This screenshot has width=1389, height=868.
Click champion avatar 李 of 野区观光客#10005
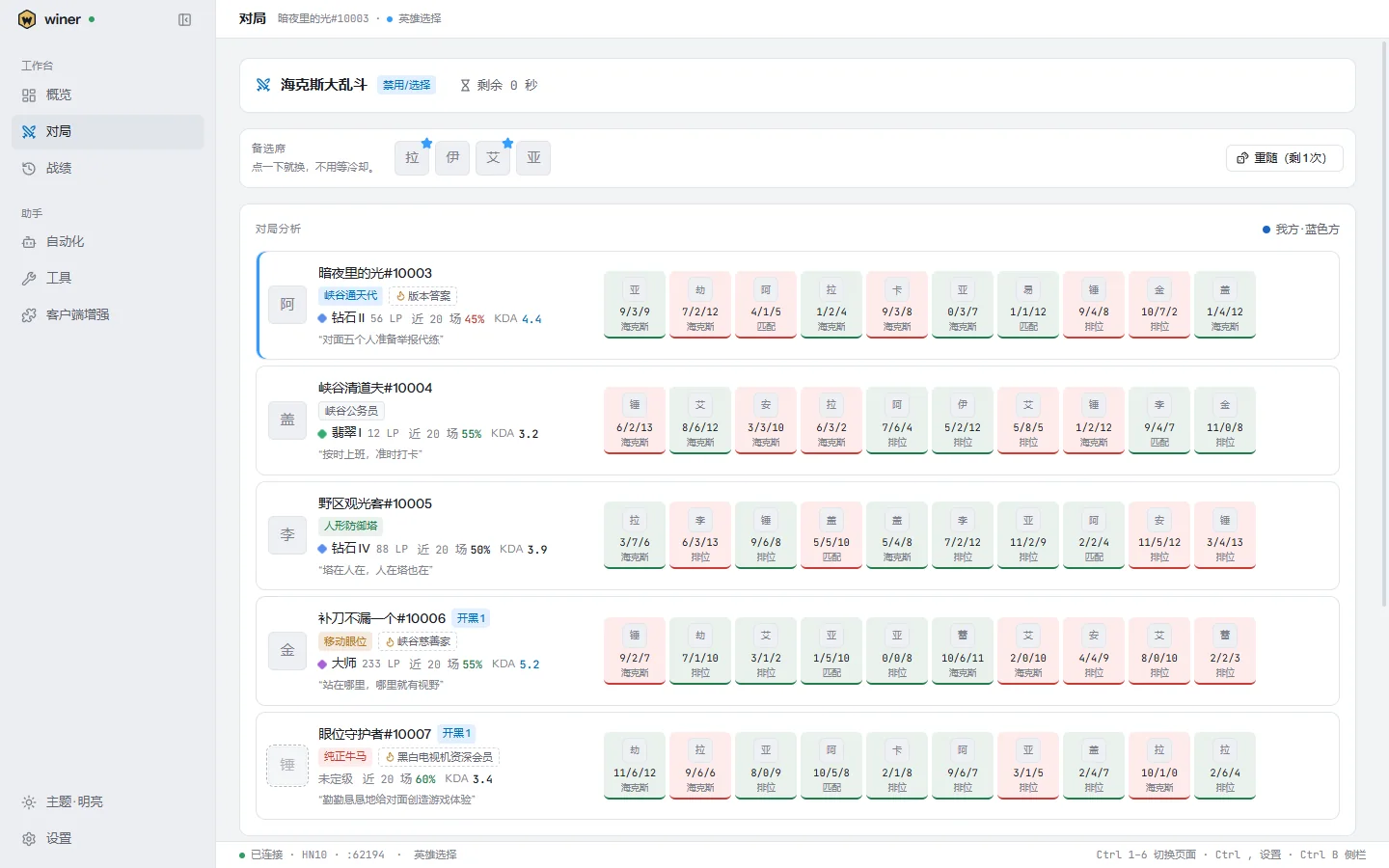tap(287, 534)
